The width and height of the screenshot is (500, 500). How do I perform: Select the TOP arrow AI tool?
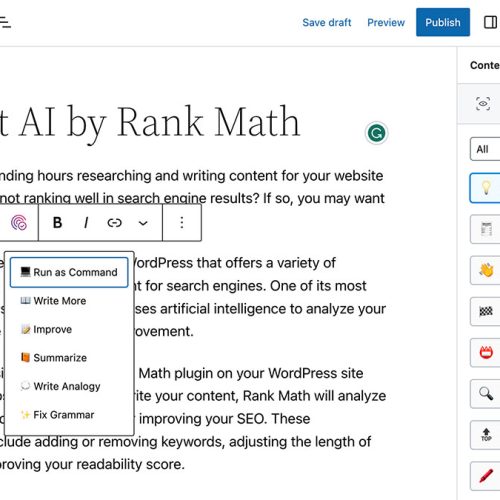(485, 435)
